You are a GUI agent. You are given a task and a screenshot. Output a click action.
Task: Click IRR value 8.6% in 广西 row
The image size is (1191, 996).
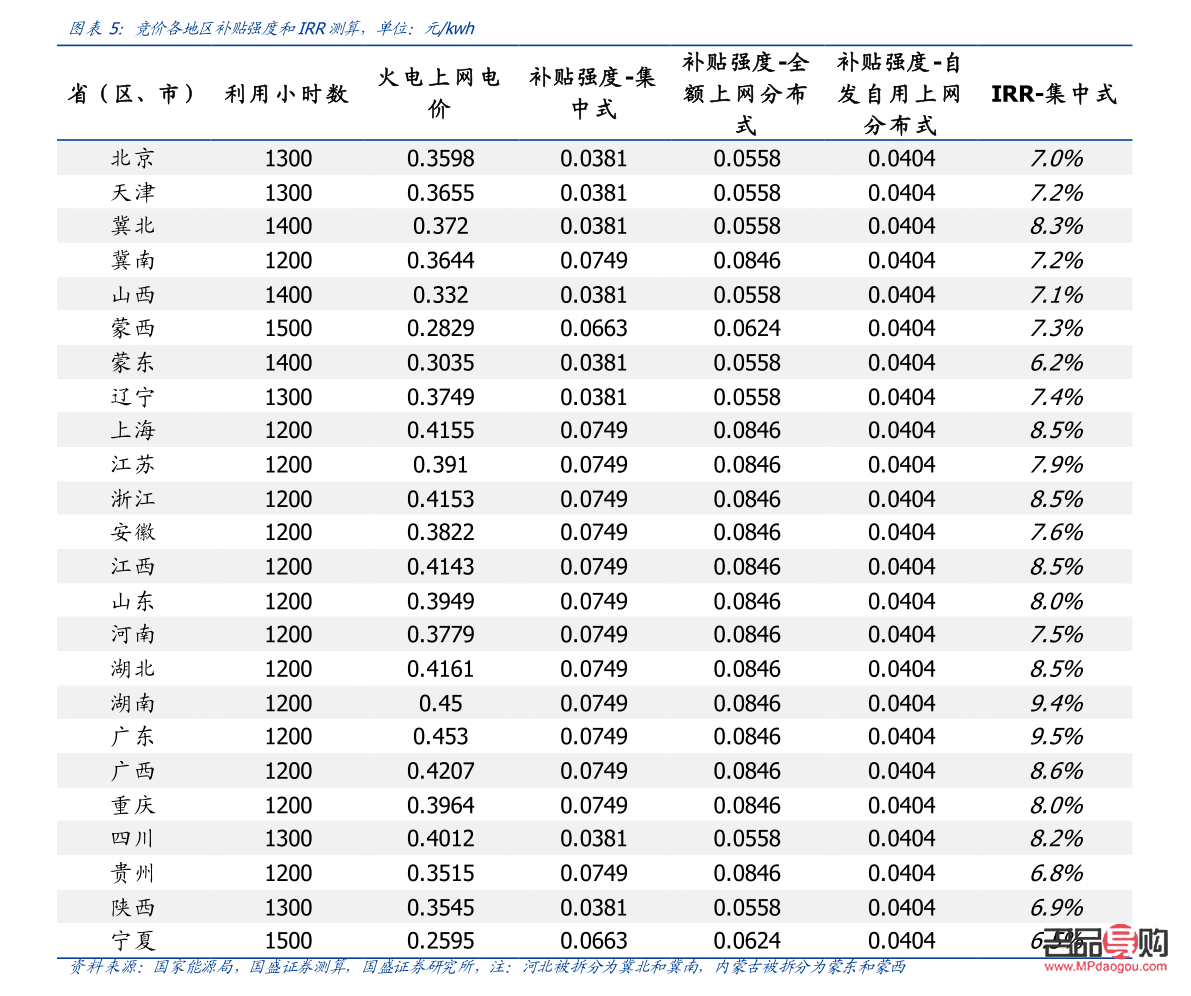click(x=1056, y=770)
